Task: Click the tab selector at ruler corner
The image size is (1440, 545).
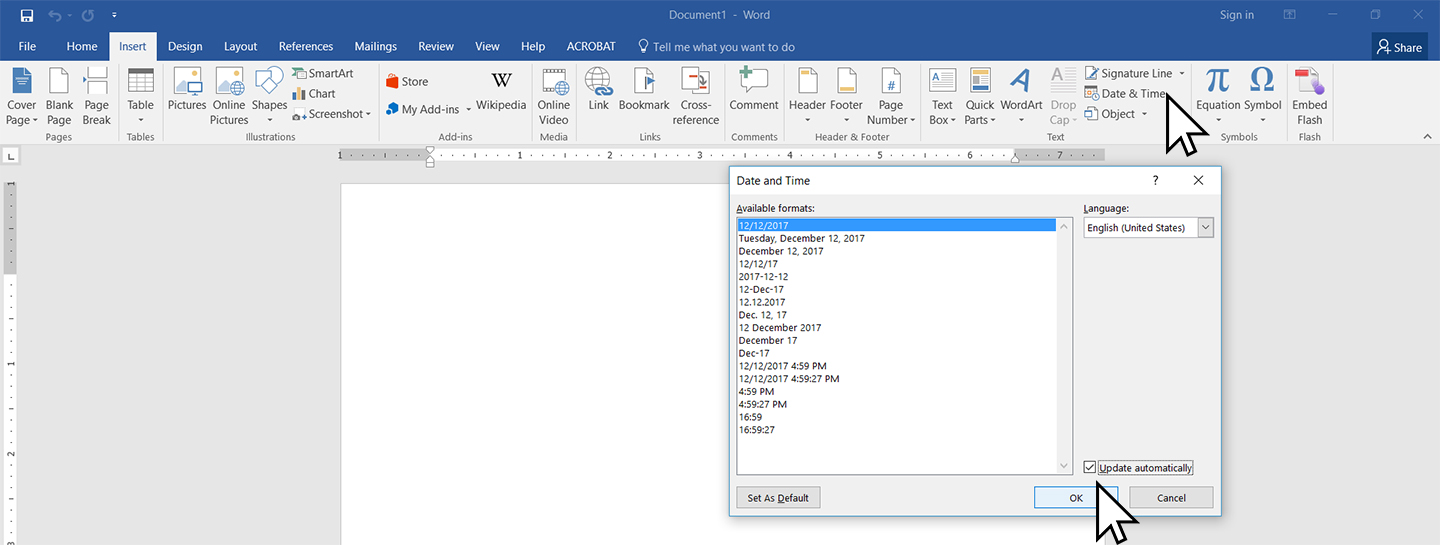Action: coord(11,156)
